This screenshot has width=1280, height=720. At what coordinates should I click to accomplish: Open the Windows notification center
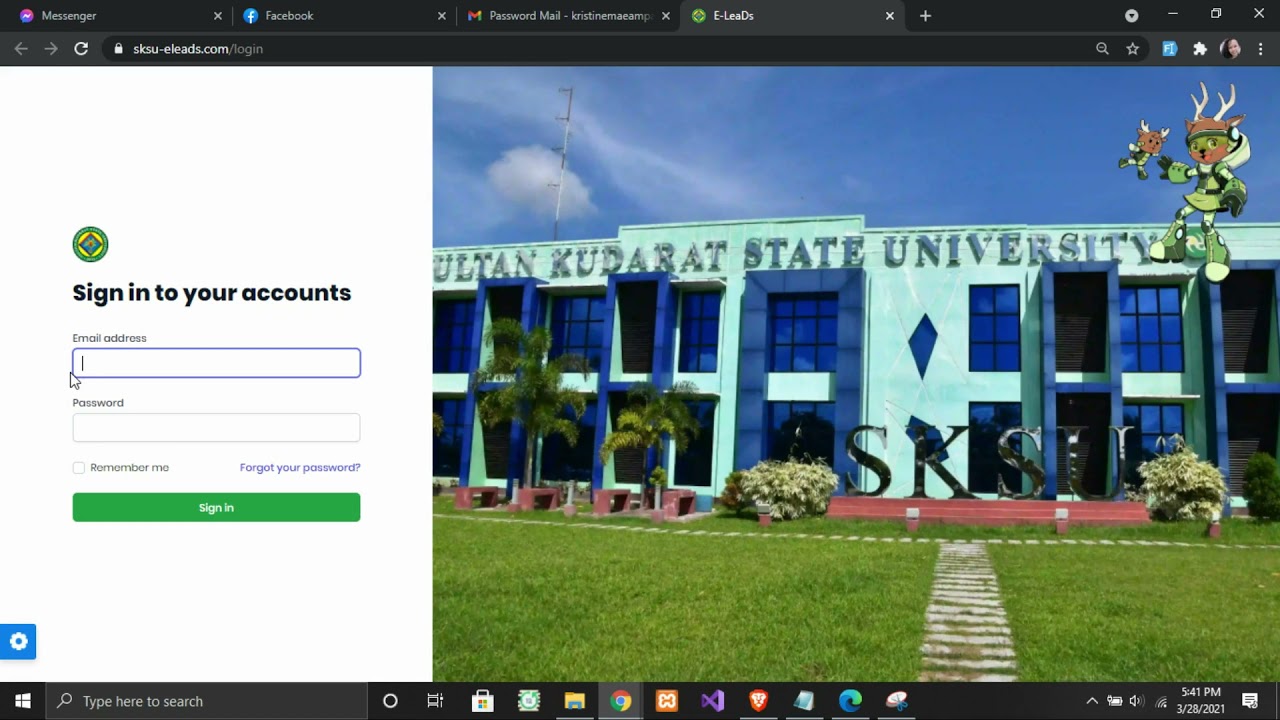point(1249,701)
